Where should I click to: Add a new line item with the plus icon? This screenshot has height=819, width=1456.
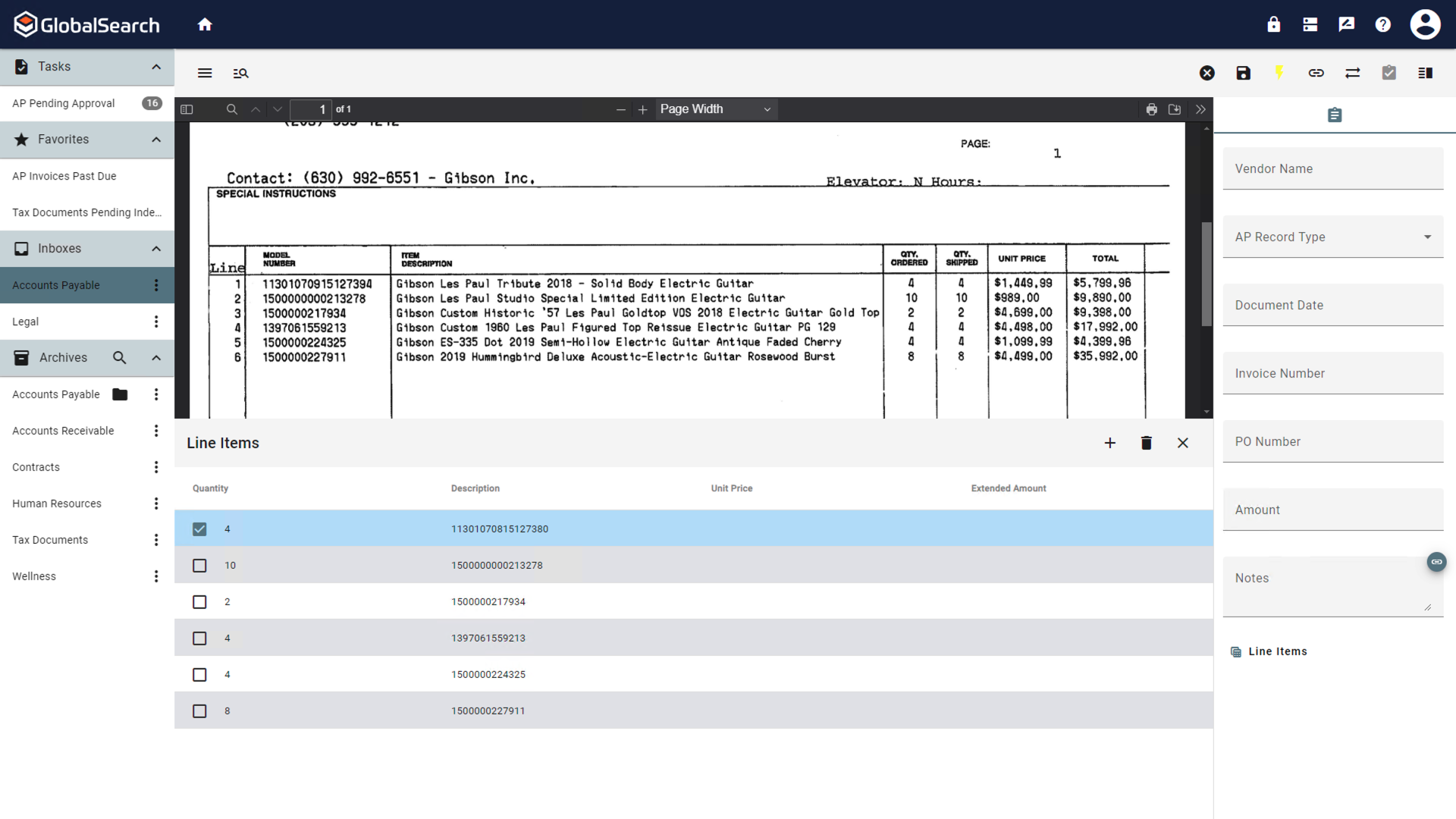coord(1109,443)
